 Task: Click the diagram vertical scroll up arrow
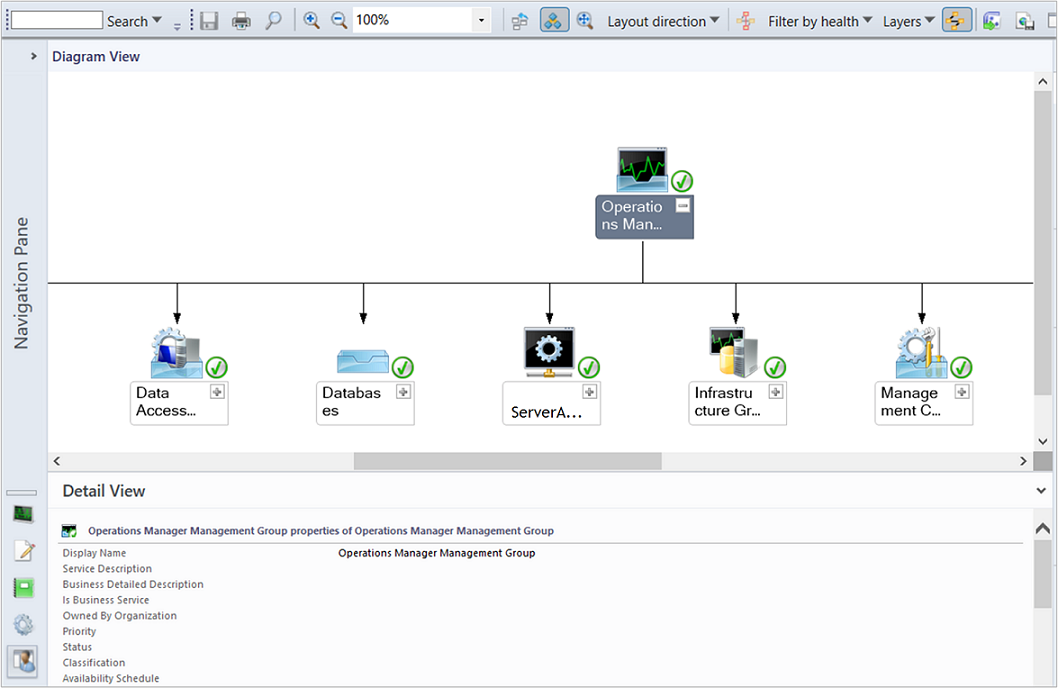1042,82
